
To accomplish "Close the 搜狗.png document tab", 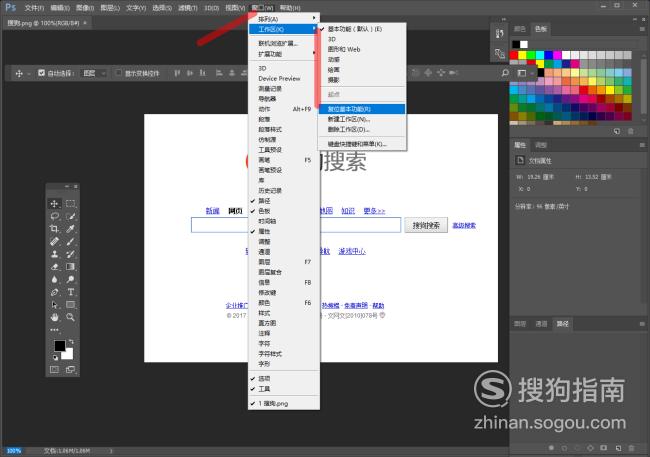I will 85,23.
